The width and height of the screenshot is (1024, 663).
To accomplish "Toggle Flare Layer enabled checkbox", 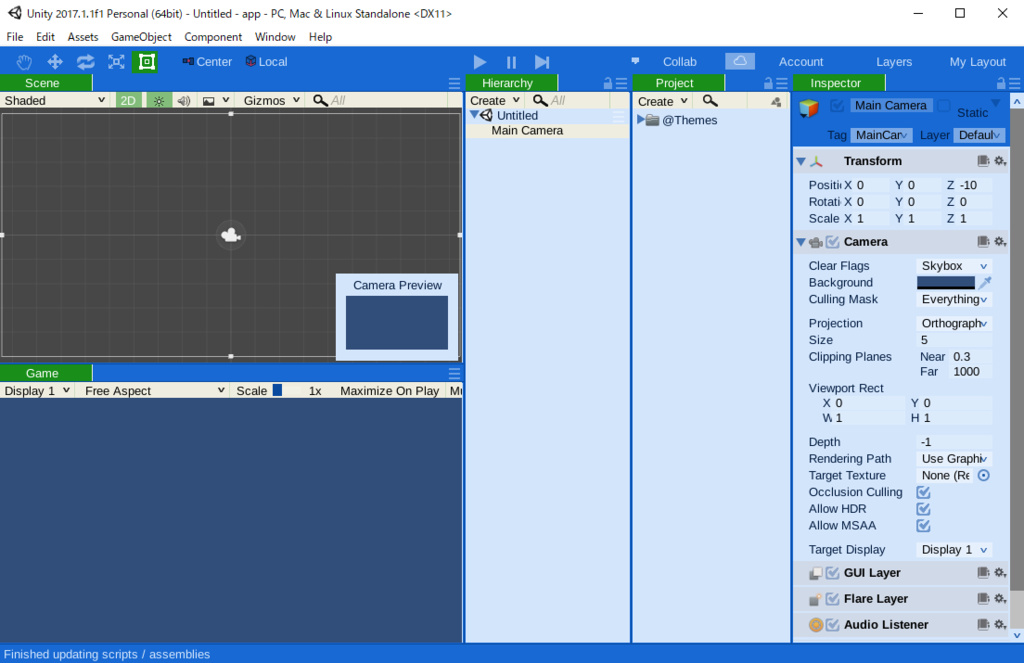I will tap(833, 598).
